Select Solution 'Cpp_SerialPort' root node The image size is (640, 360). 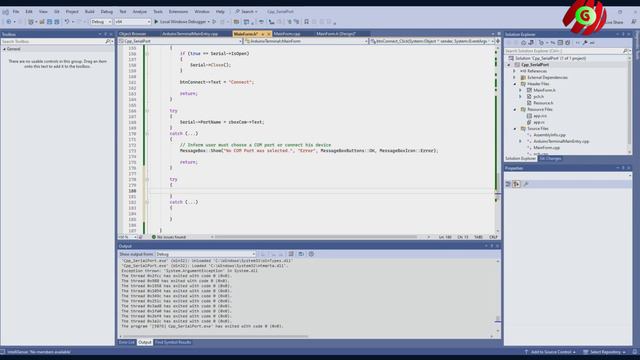tap(550, 58)
